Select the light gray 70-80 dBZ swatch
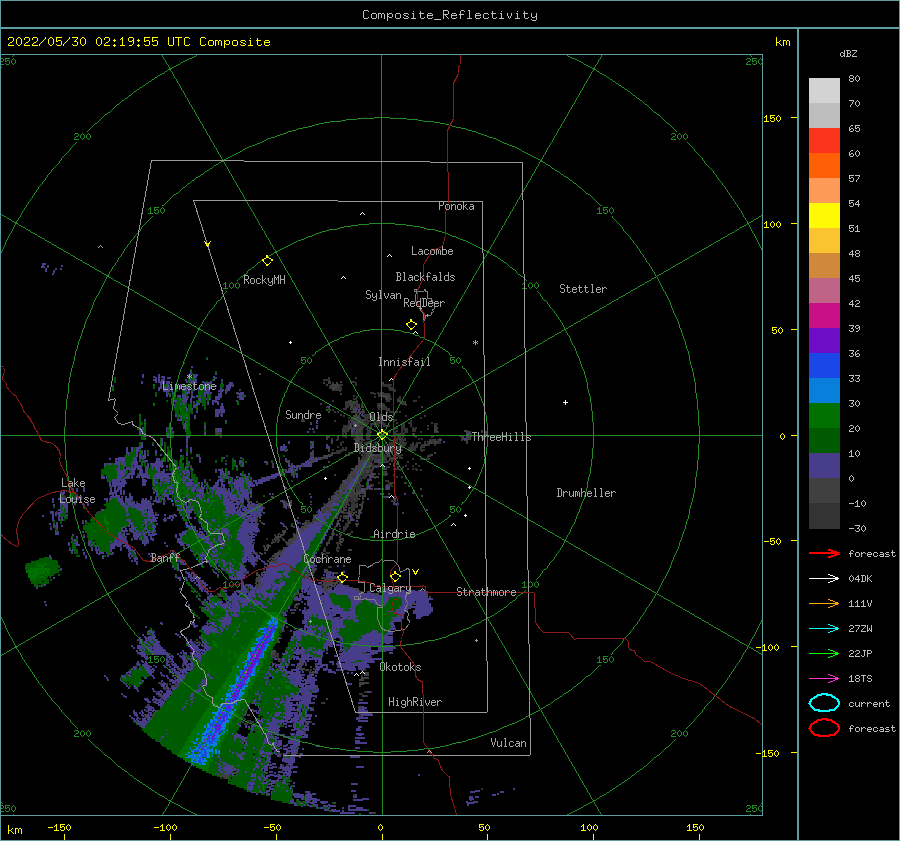900x841 pixels. [824, 91]
